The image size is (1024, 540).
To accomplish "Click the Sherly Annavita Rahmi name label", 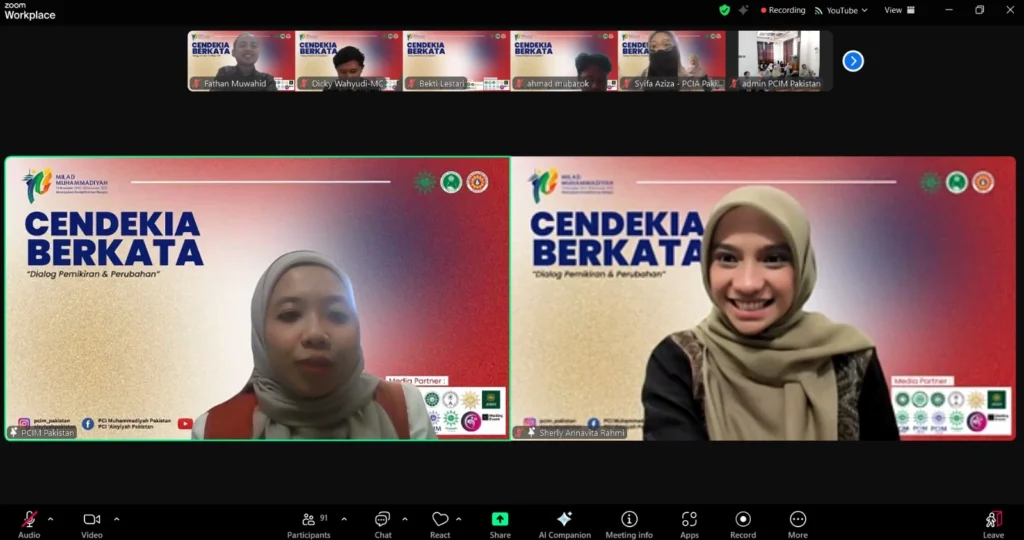I will click(x=570, y=432).
